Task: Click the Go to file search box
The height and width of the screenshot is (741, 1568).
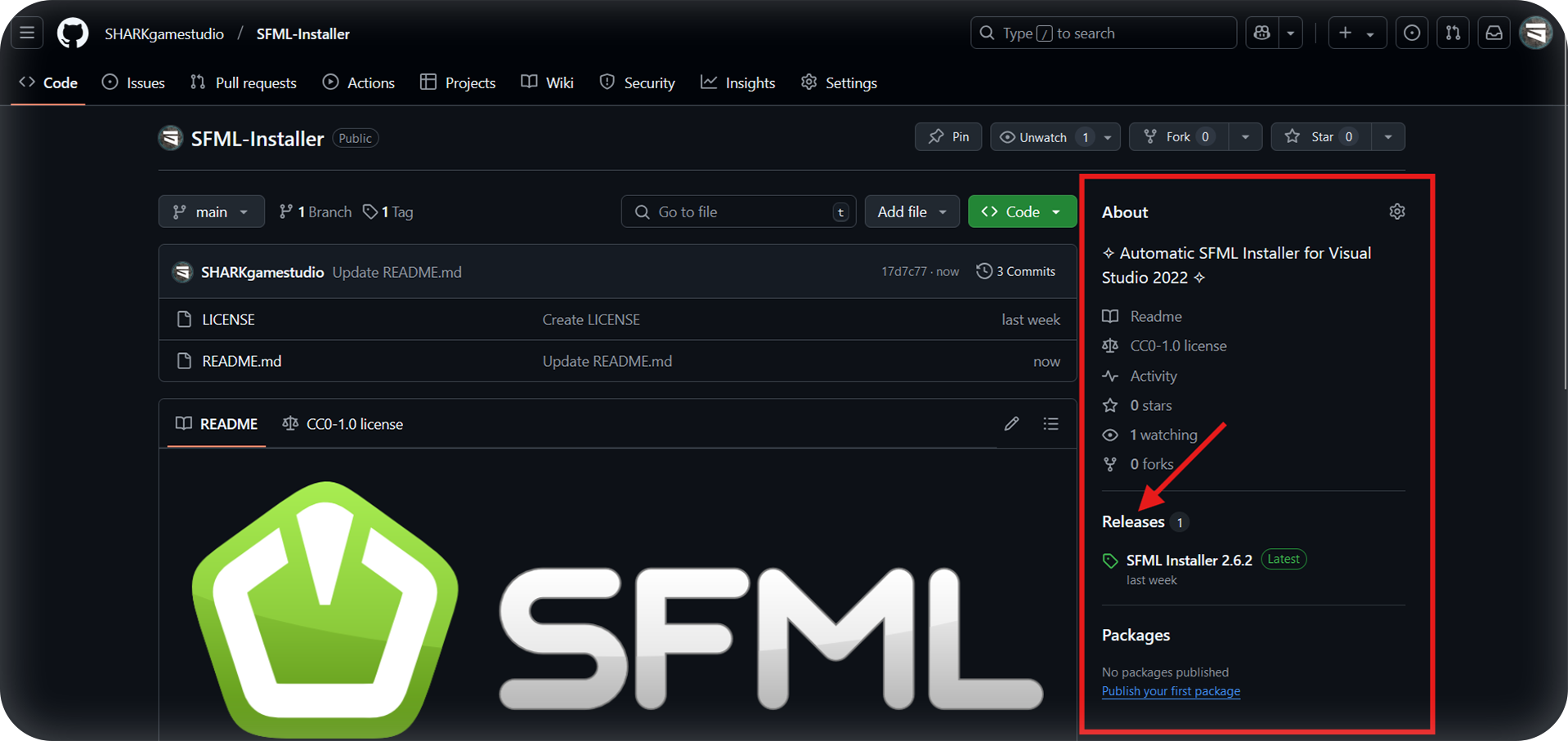Action: [738, 212]
